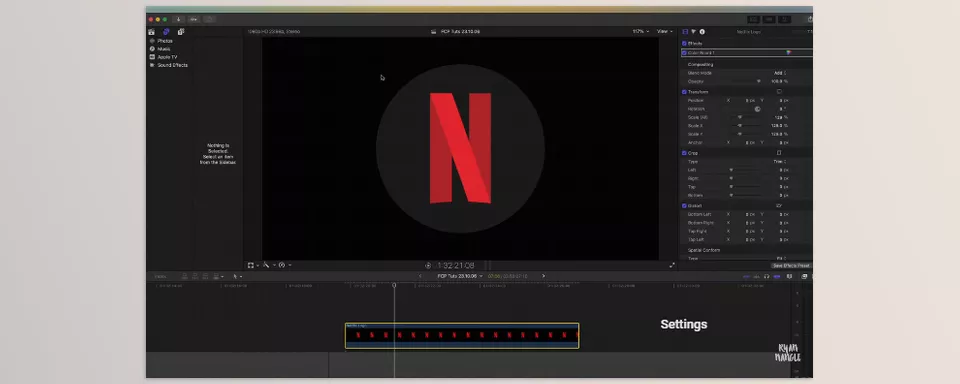Viewport: 960px width, 384px height.
Task: Uncheck the Effects checkbox
Action: click(684, 43)
